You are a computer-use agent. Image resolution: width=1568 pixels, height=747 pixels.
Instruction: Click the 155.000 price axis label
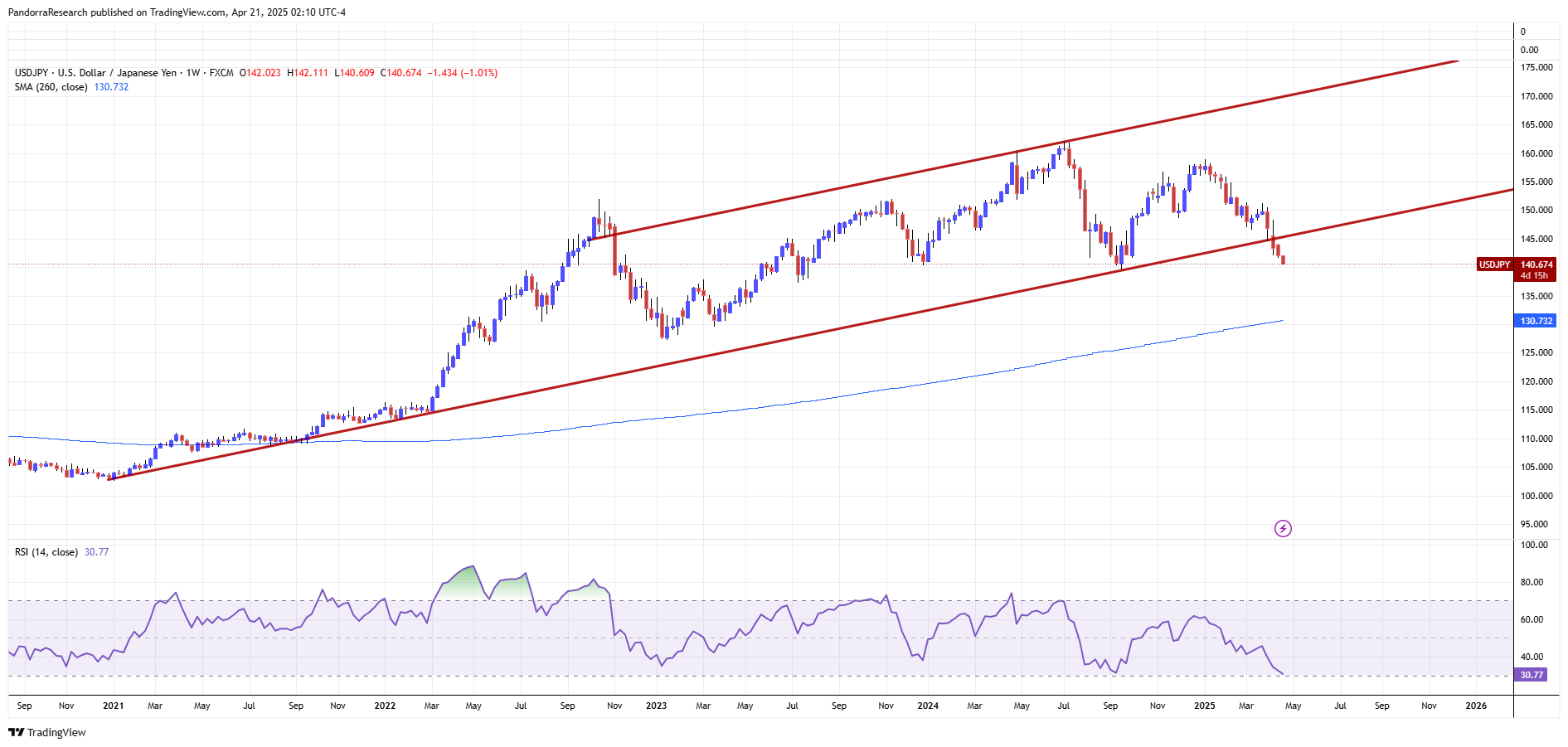click(x=1536, y=182)
